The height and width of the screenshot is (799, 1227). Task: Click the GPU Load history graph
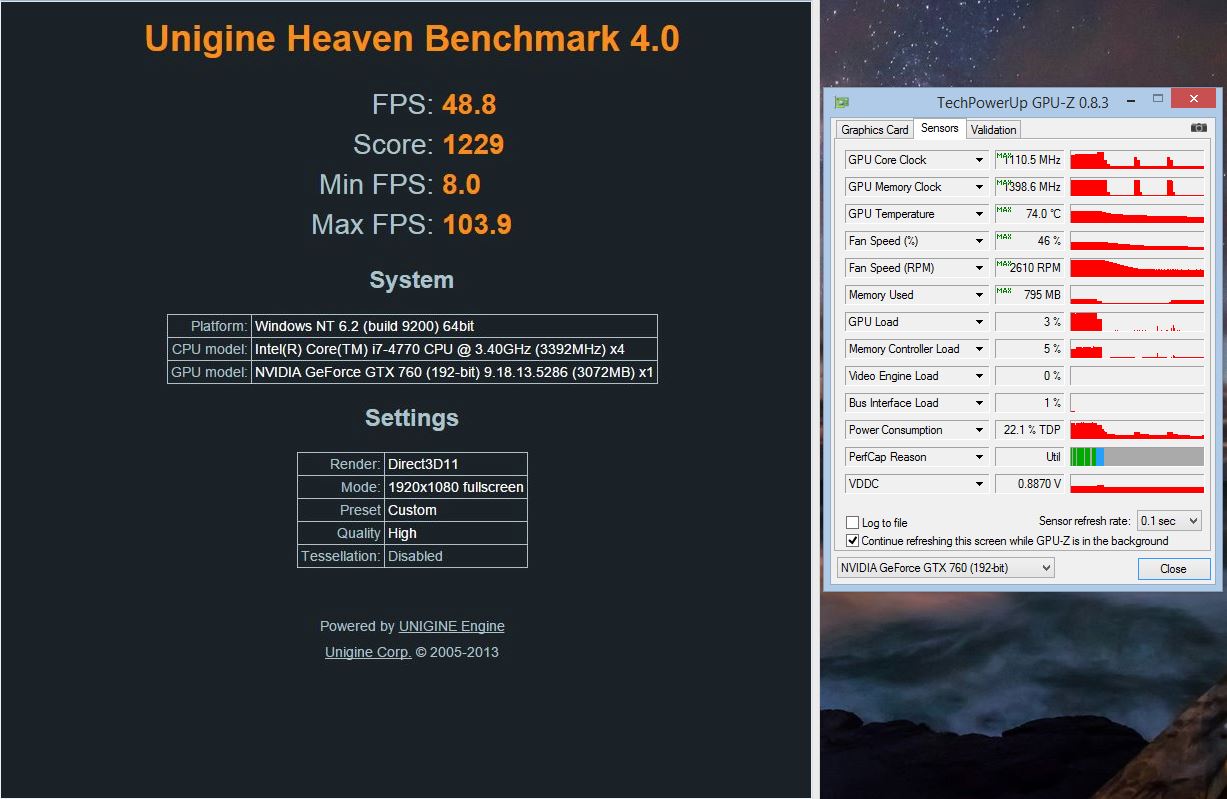point(1137,322)
